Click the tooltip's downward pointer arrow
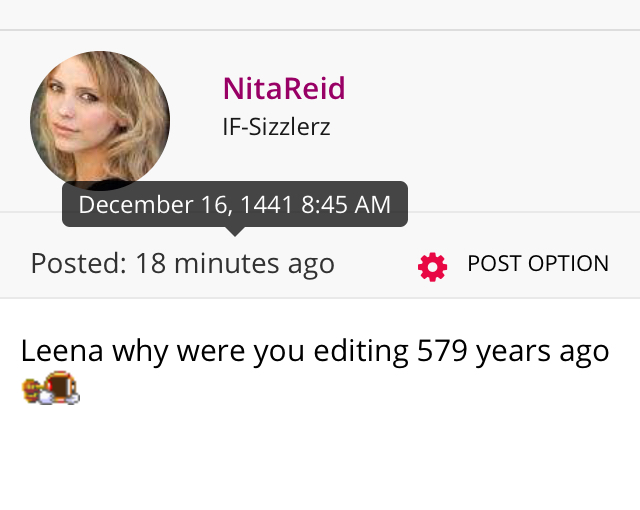640x510 pixels. pos(235,231)
